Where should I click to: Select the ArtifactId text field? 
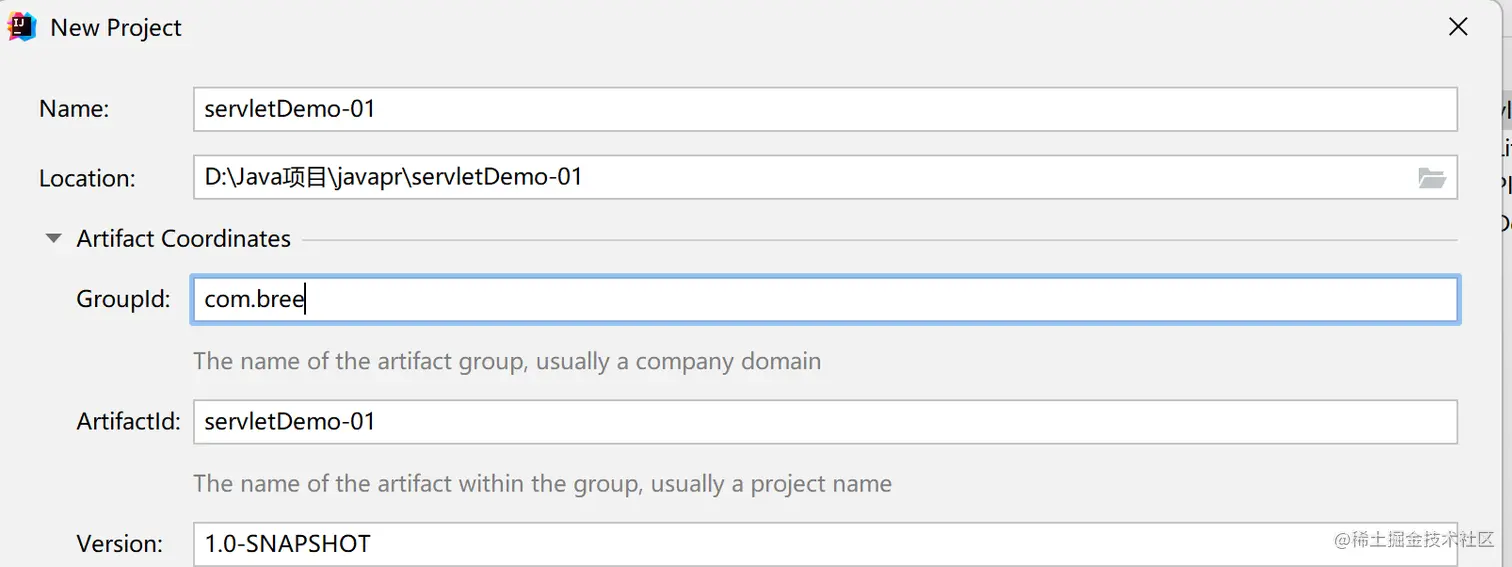(824, 422)
